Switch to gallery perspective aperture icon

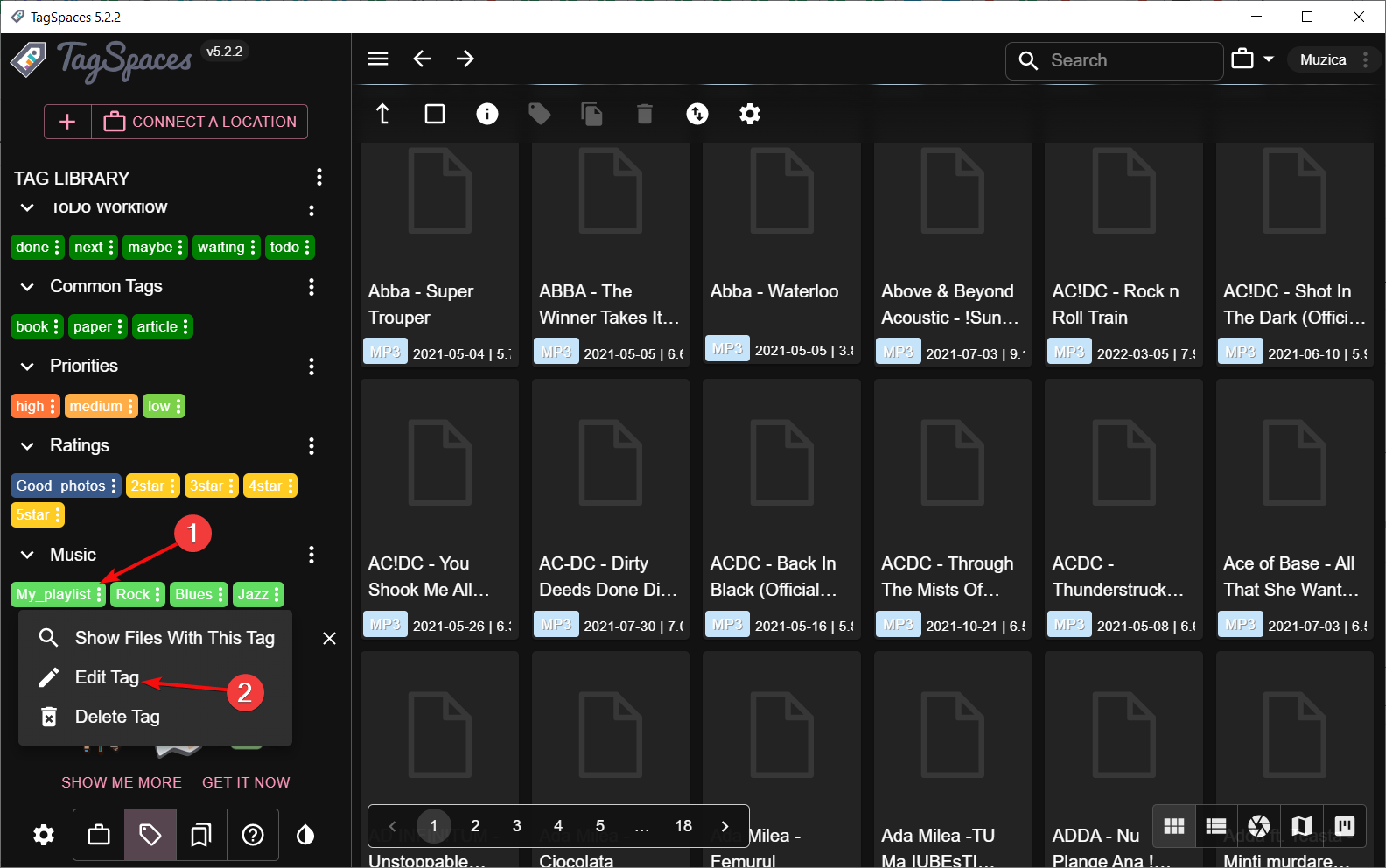1259,826
